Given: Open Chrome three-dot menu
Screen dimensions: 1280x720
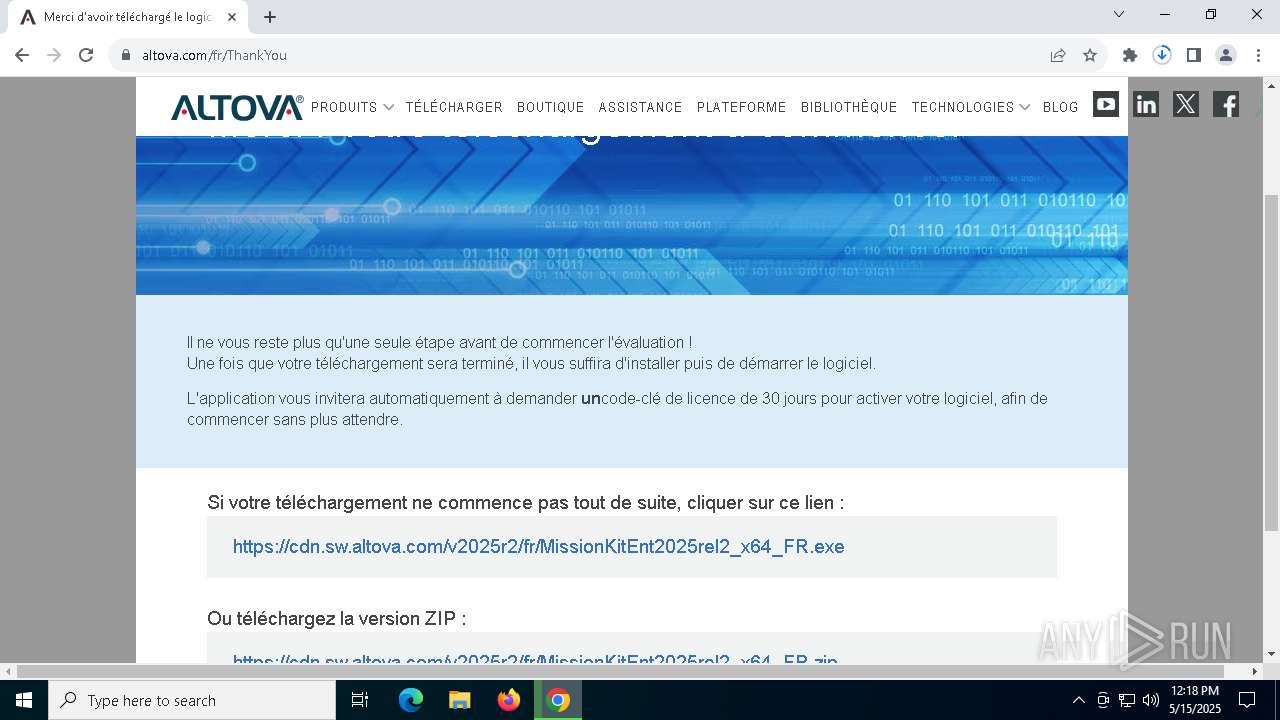Looking at the screenshot, I should click(x=1258, y=55).
